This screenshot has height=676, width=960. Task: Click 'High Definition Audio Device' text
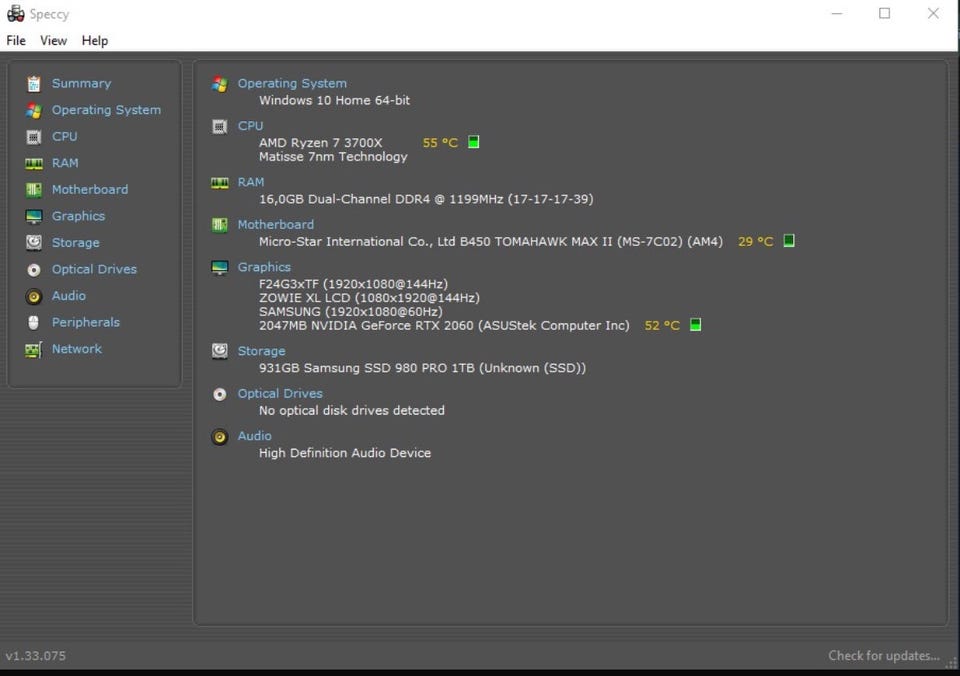point(345,453)
